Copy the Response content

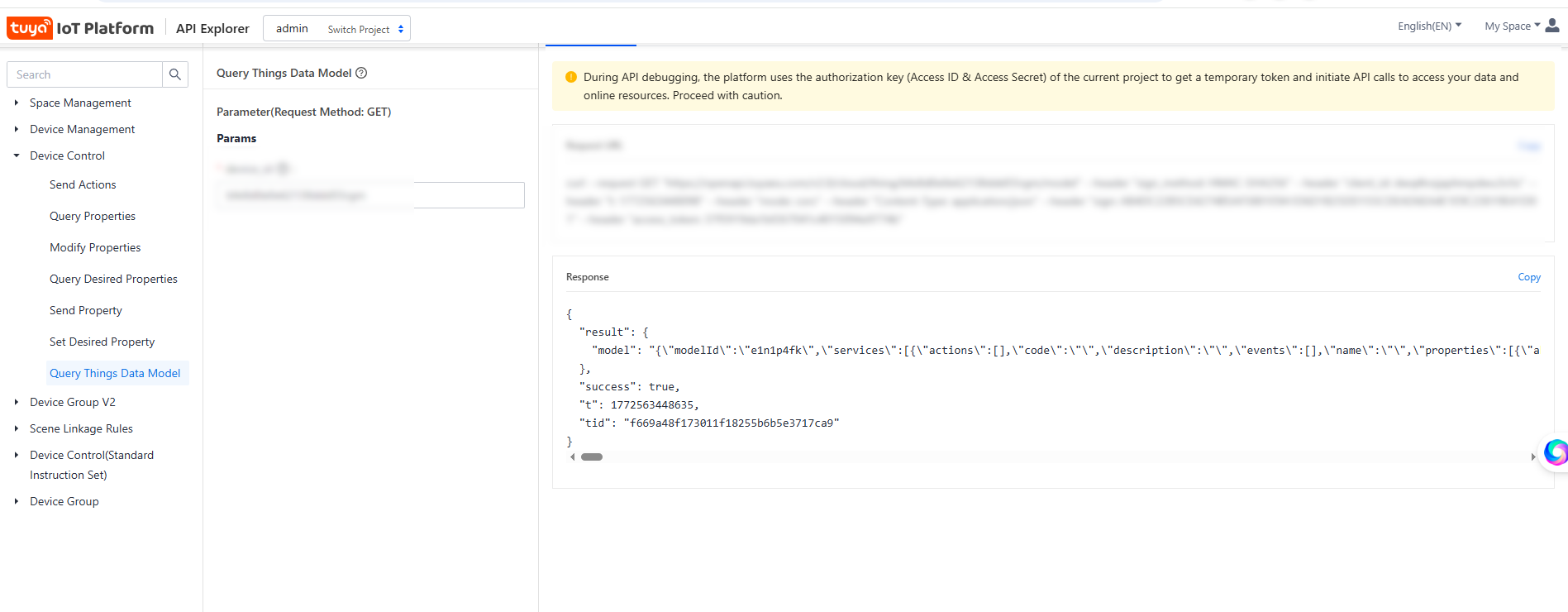[1528, 277]
